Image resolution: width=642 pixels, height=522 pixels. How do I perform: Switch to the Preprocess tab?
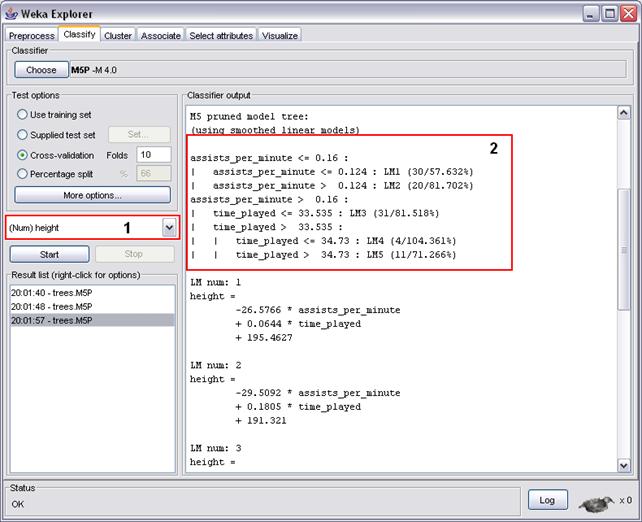pos(31,35)
